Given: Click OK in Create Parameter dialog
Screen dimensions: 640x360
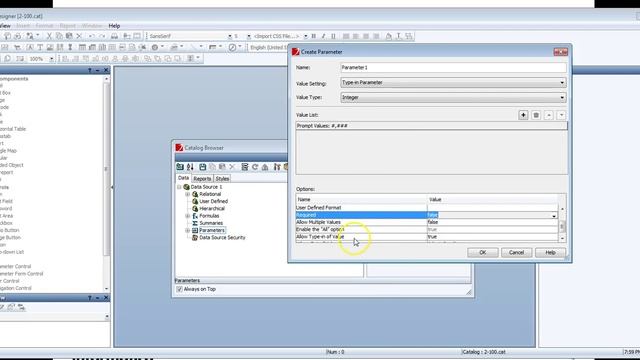Looking at the screenshot, I should 482,253.
